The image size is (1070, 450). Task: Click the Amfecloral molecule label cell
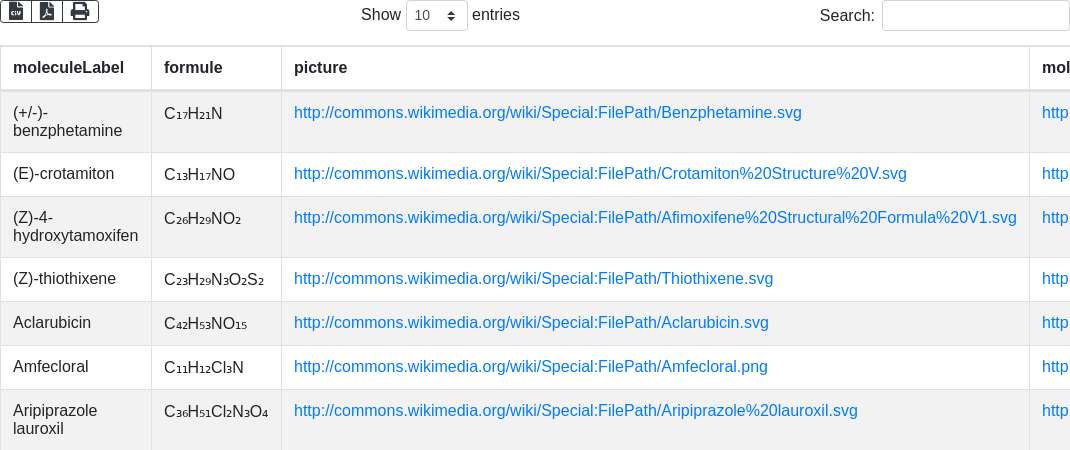click(51, 367)
